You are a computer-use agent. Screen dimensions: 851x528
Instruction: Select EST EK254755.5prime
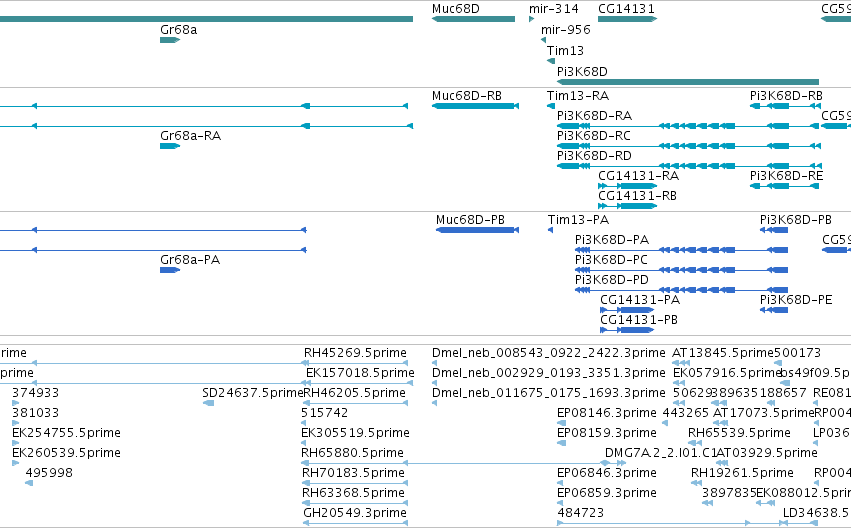pos(15,443)
